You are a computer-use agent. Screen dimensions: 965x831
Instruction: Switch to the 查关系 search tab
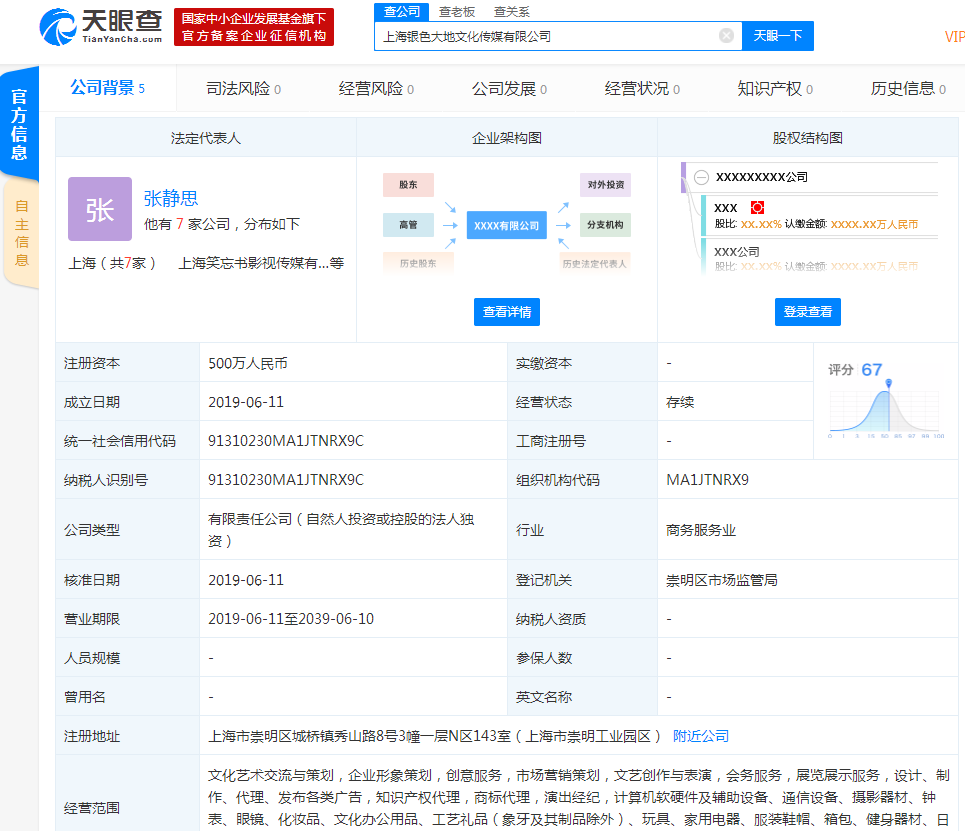coord(512,12)
